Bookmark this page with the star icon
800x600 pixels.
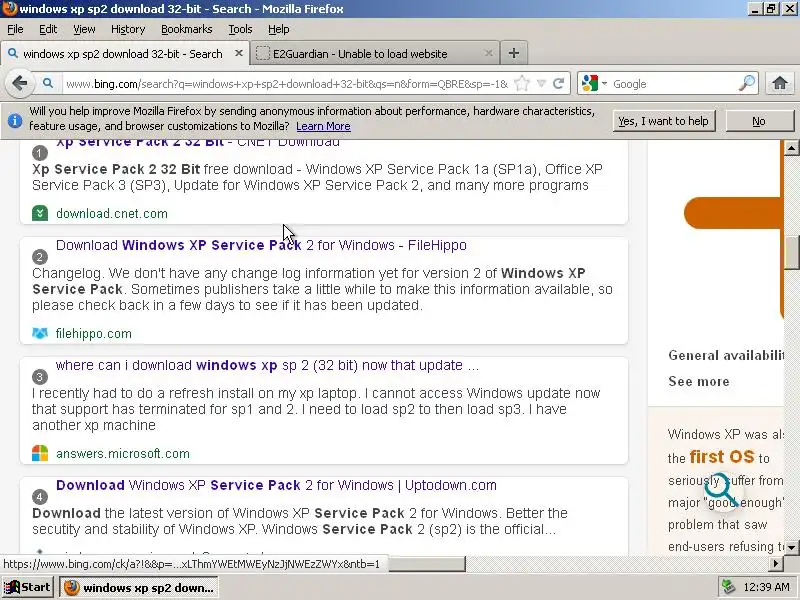pyautogui.click(x=522, y=83)
